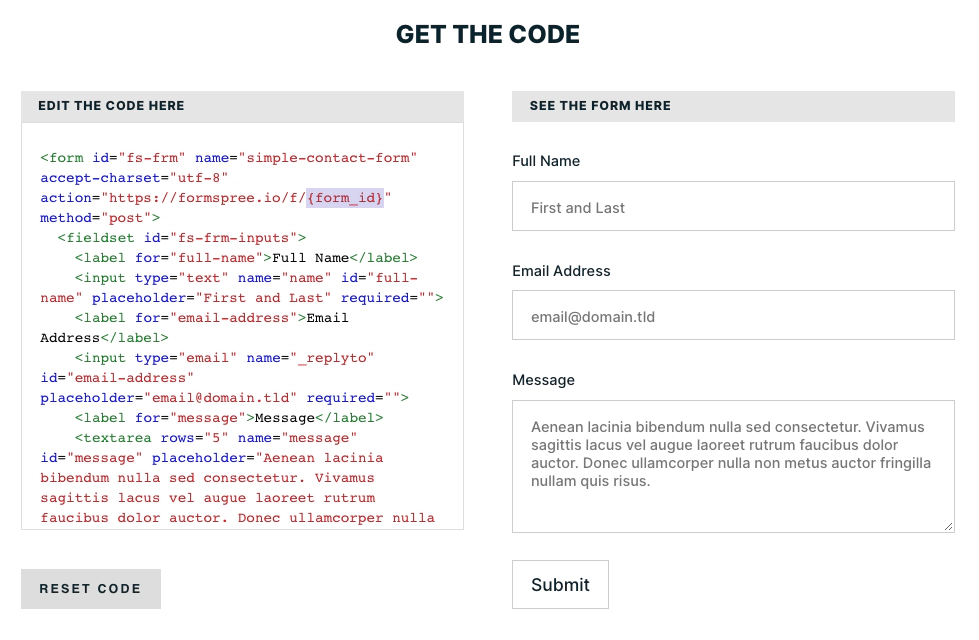Click the Edit The Code Here header
979x640 pixels.
click(111, 106)
